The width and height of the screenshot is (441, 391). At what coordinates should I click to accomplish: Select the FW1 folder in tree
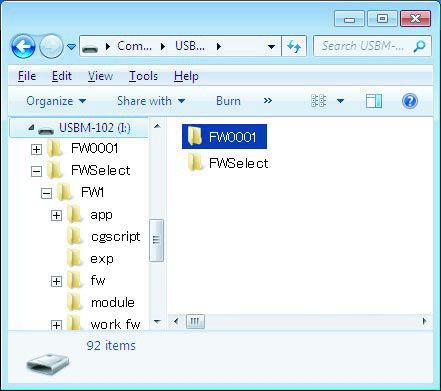(92, 192)
